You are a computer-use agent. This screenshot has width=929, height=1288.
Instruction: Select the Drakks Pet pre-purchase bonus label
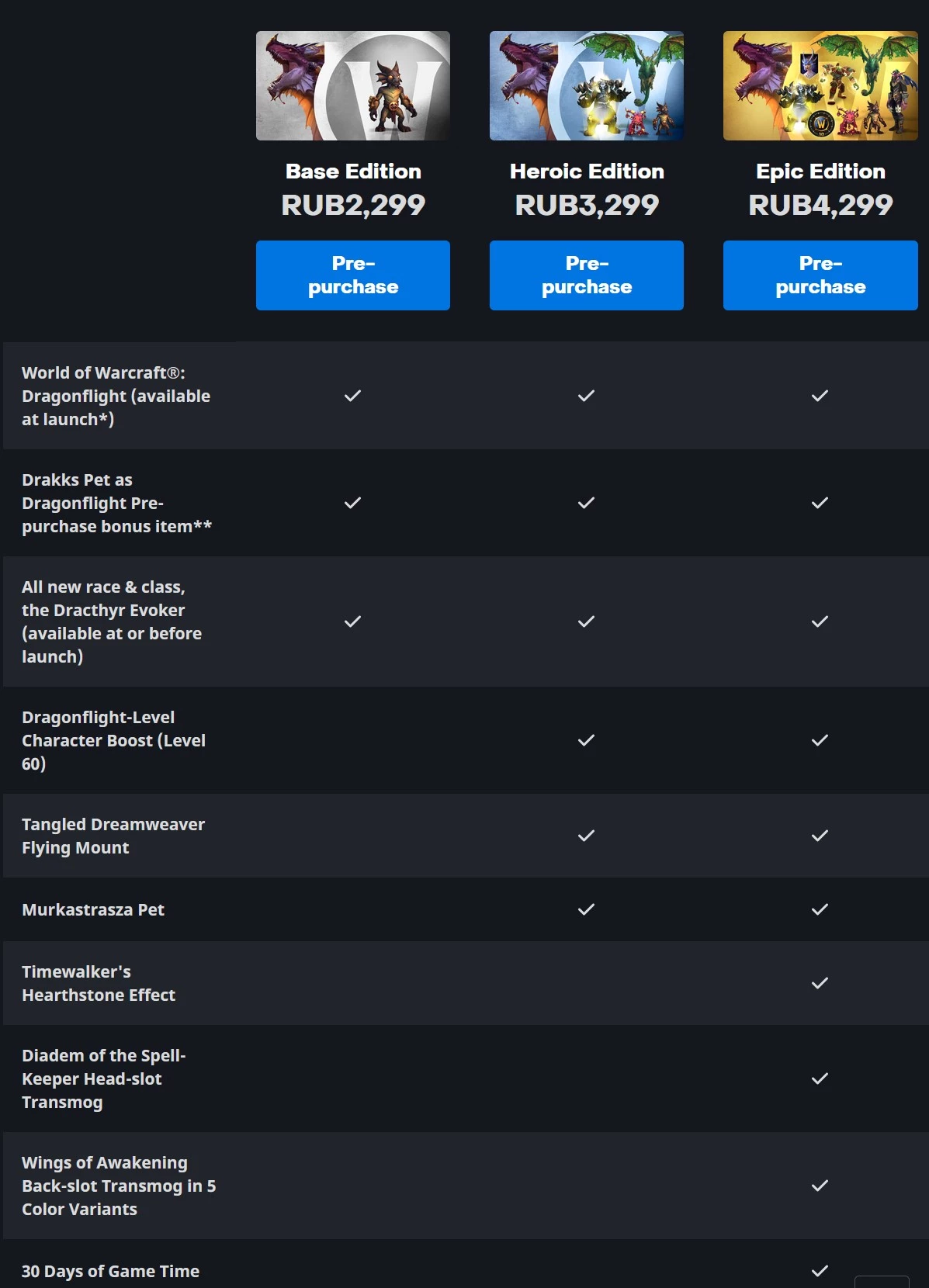tap(116, 503)
